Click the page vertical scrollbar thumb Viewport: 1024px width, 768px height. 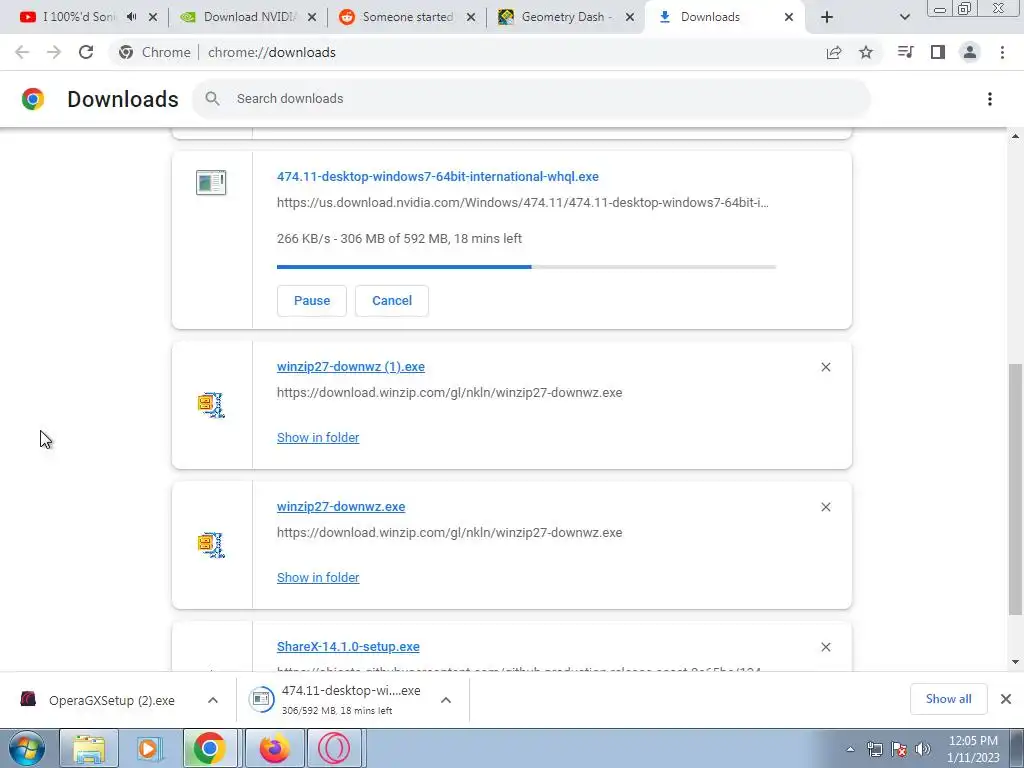tap(1015, 489)
